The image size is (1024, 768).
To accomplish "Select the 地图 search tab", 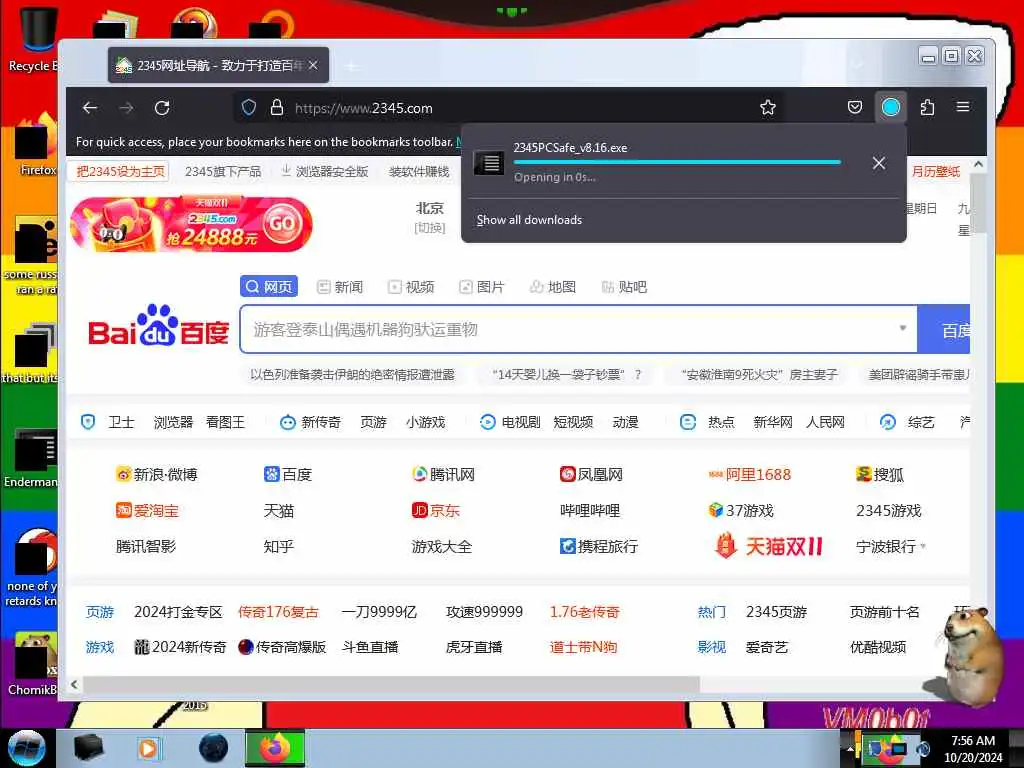I will click(552, 287).
